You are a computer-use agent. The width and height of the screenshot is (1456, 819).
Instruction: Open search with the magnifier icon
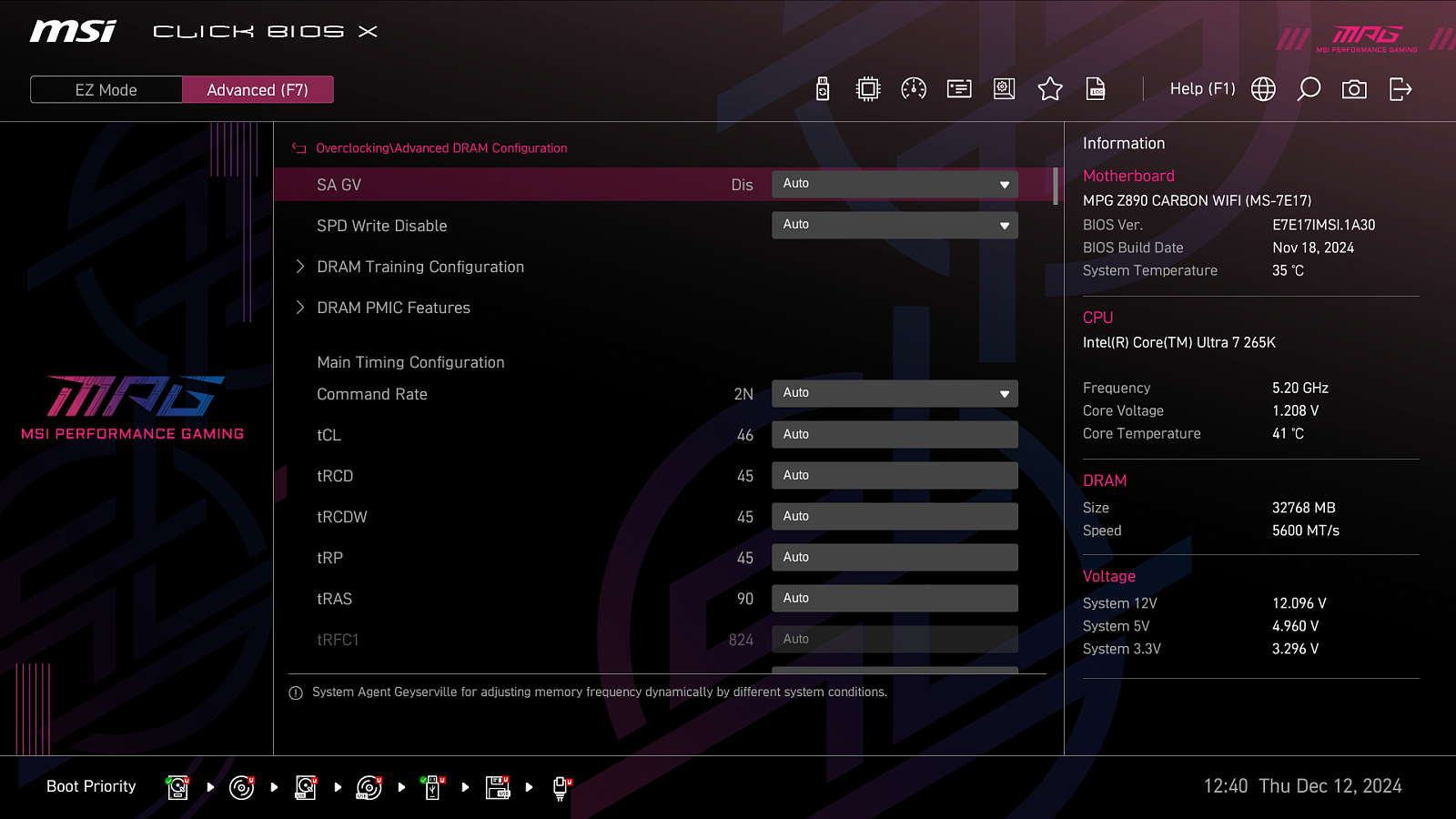click(x=1309, y=89)
